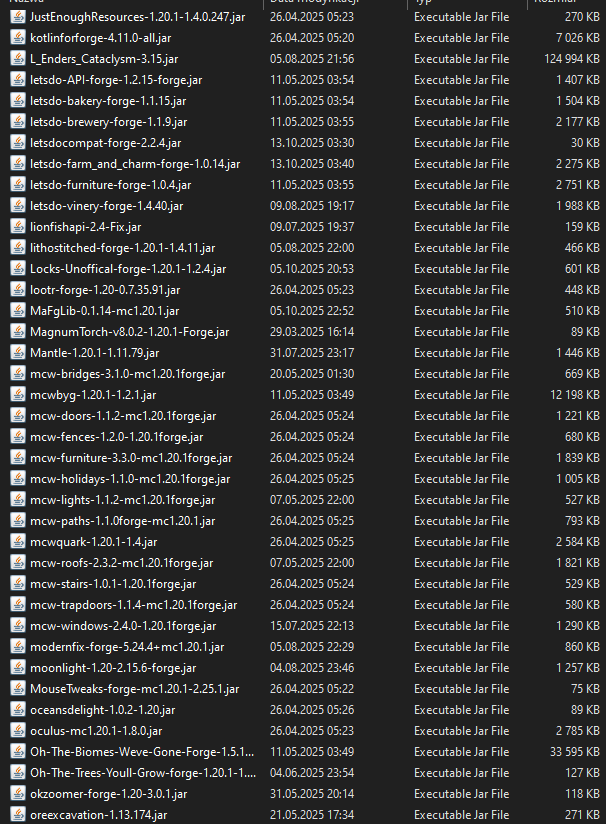This screenshot has height=824, width=606.
Task: Select the icon for letsdo-furniture-forge-1.0.4.jar
Action: coord(18,185)
